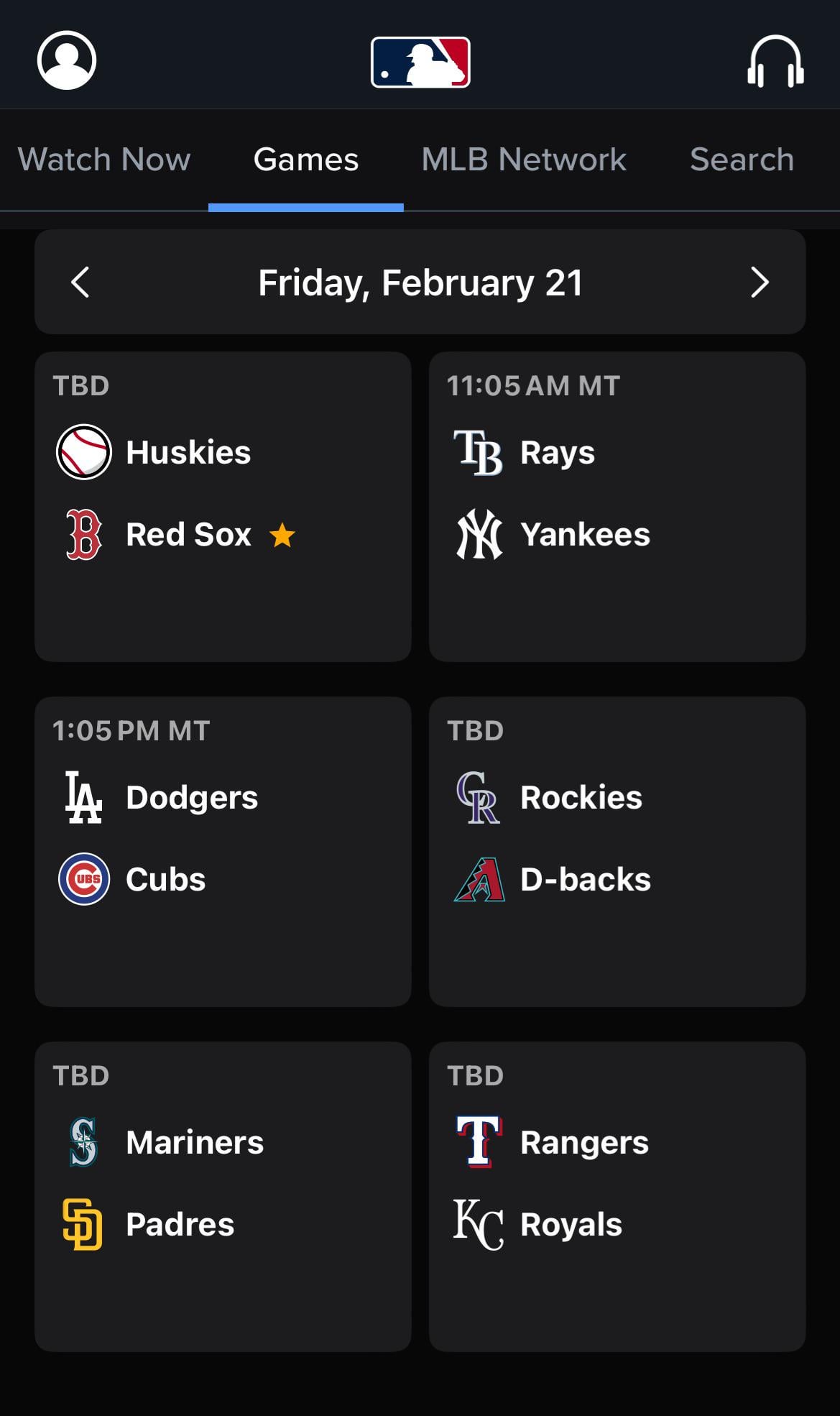Tap the Cubs team logo

click(84, 879)
